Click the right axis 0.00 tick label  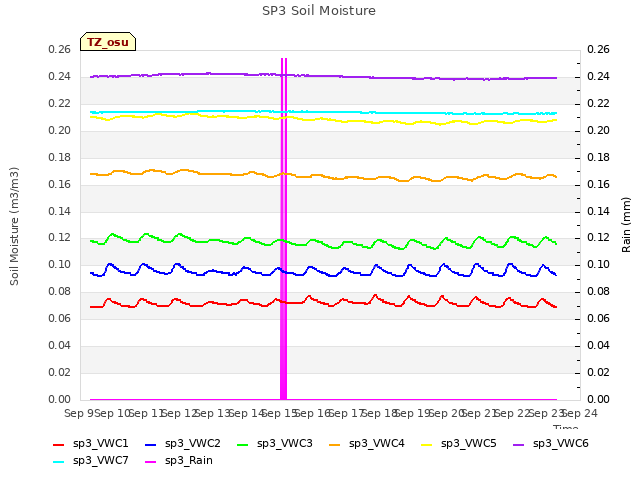pyautogui.click(x=598, y=399)
